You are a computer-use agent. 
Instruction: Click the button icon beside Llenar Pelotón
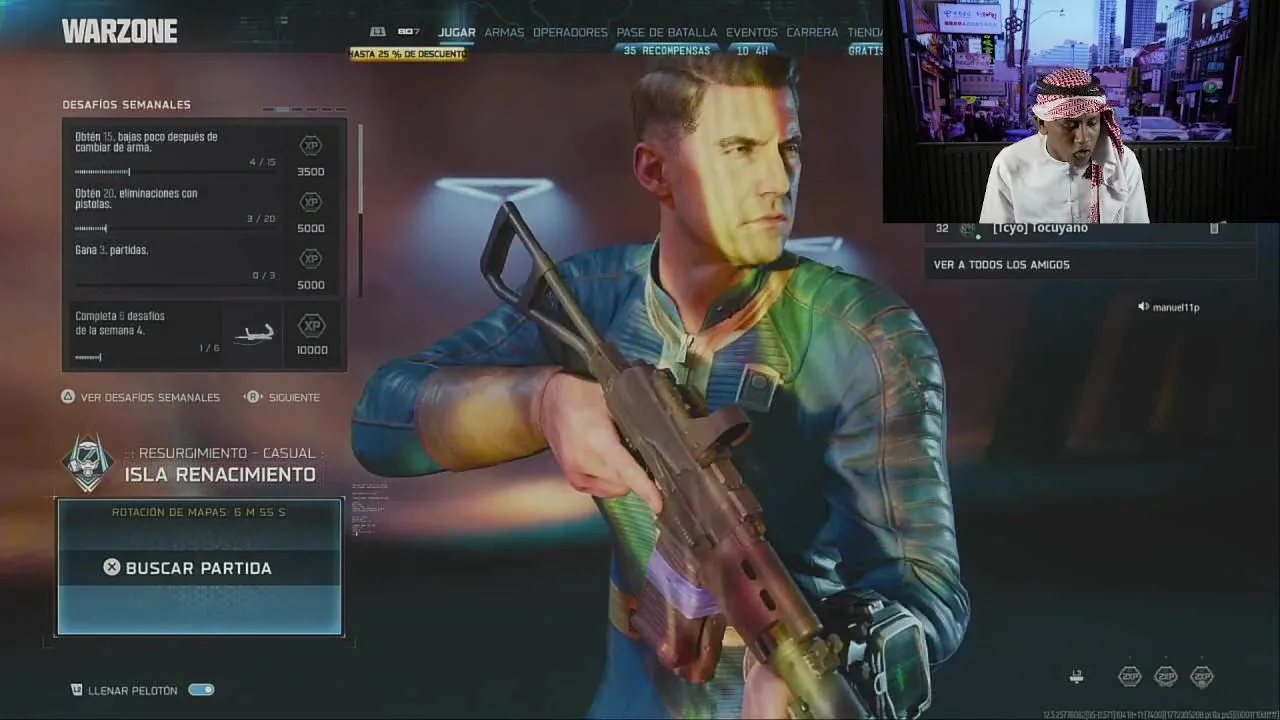click(76, 690)
